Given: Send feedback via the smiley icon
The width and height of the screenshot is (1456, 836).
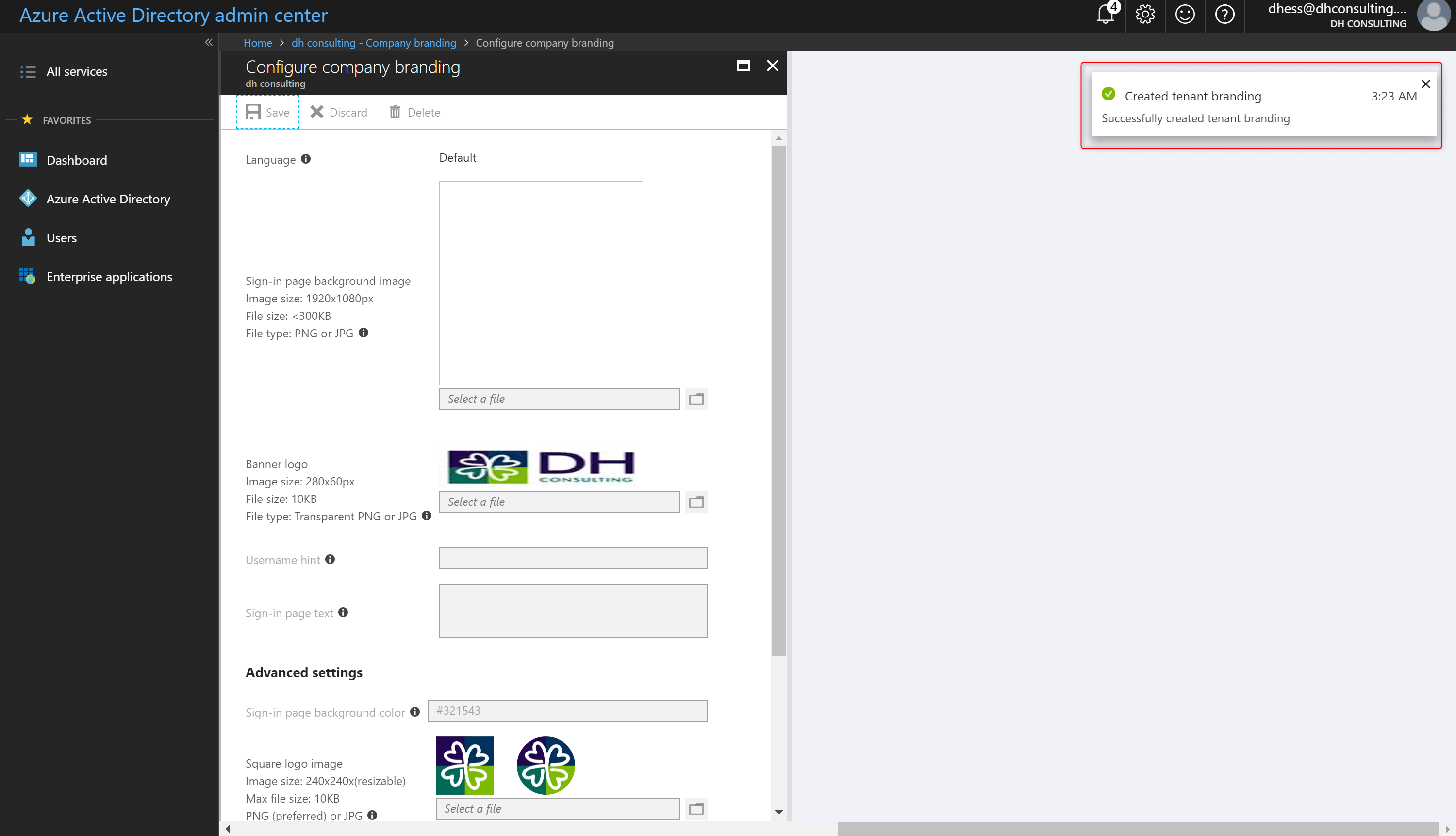Looking at the screenshot, I should [x=1185, y=16].
